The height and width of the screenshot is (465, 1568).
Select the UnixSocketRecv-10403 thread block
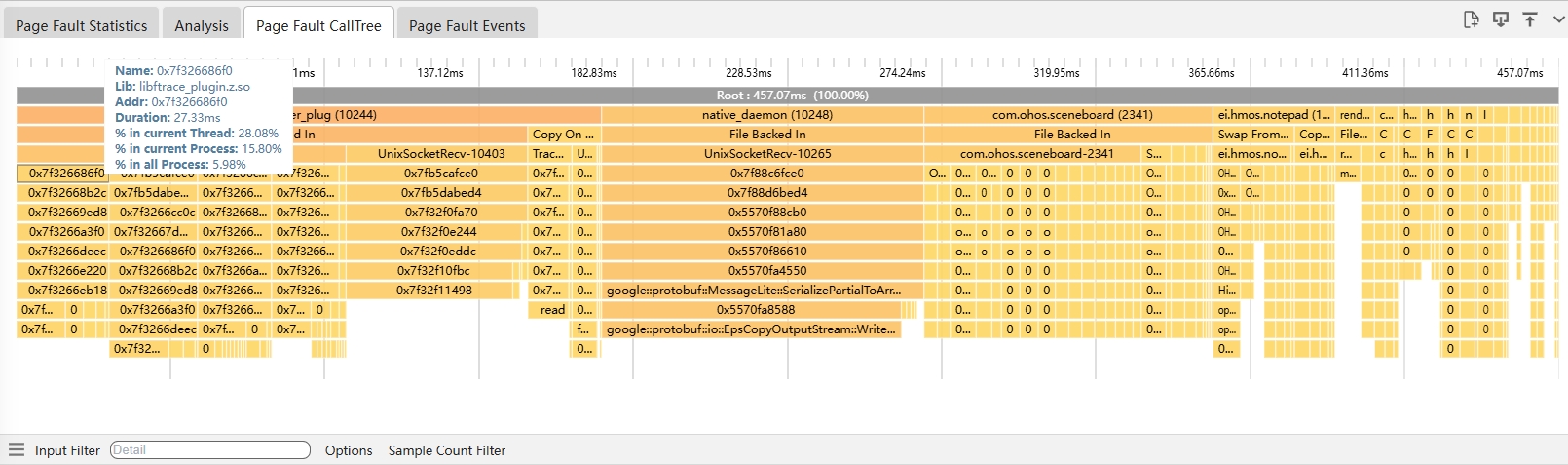tap(441, 154)
